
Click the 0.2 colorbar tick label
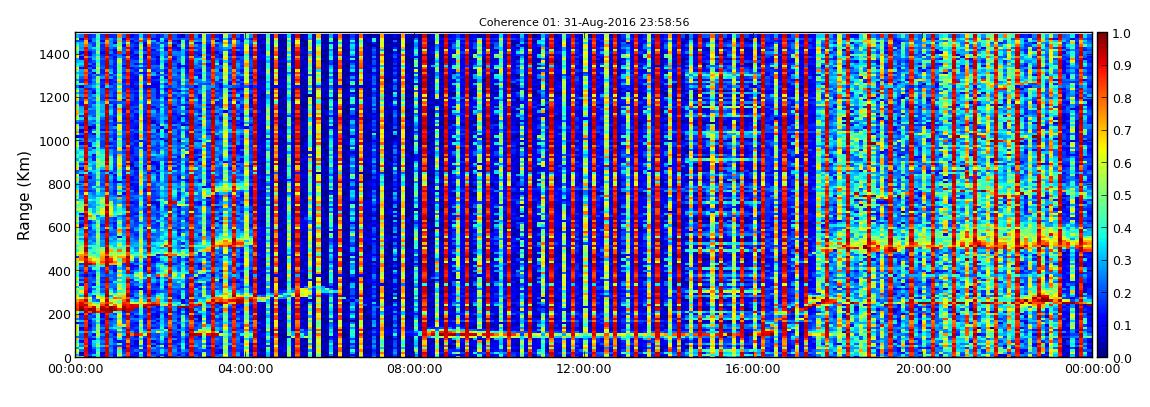click(1121, 293)
